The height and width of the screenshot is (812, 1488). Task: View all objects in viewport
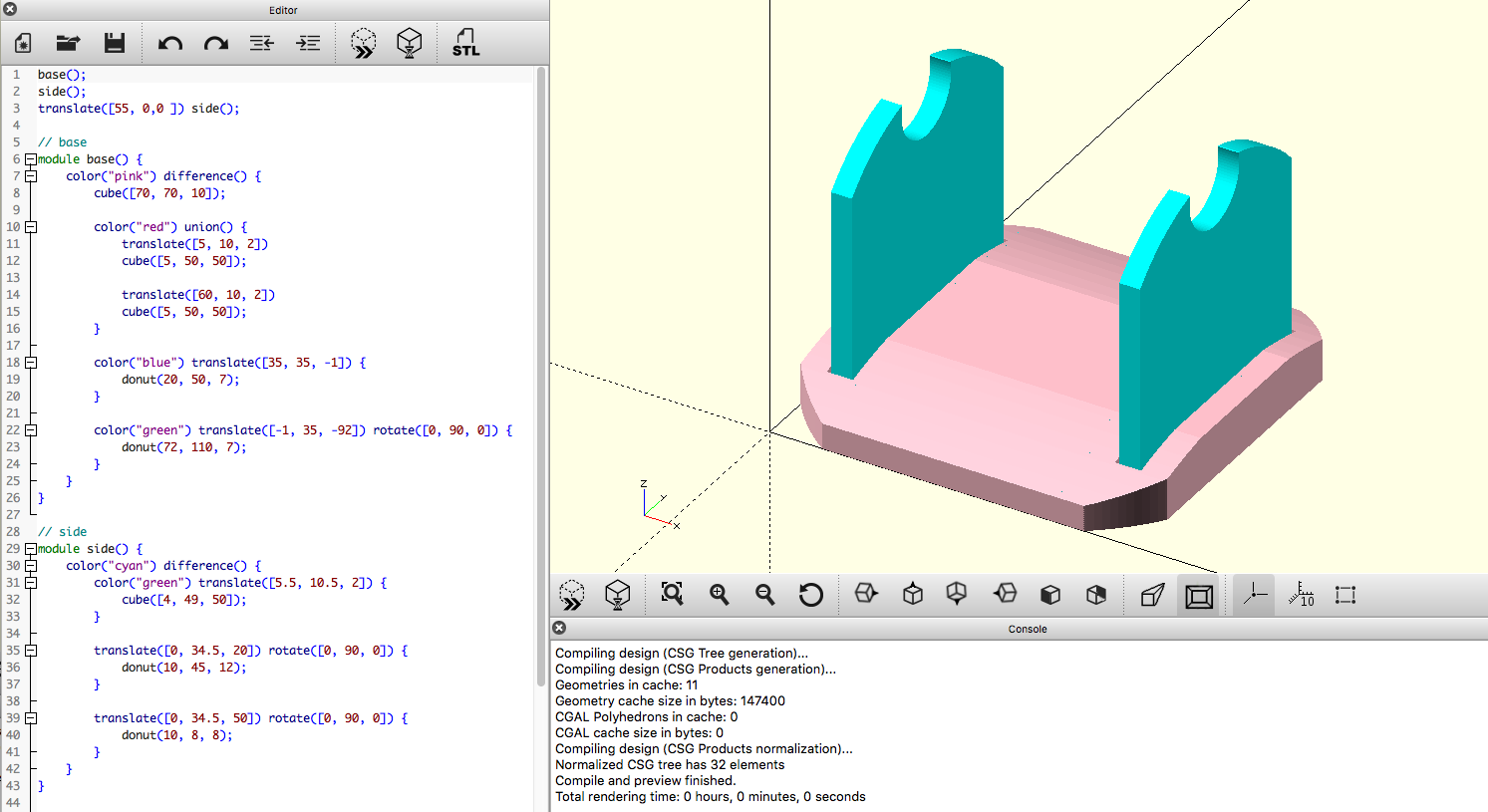673,595
